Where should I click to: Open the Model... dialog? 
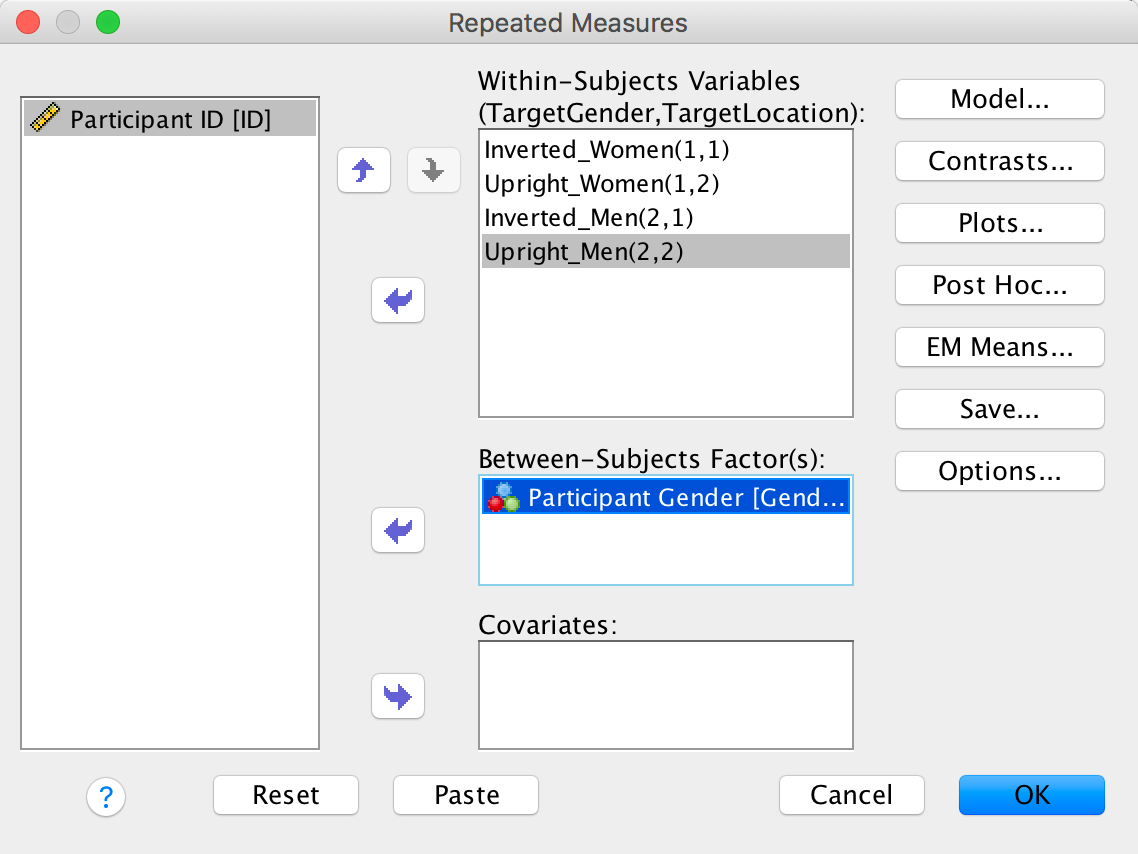click(x=999, y=99)
